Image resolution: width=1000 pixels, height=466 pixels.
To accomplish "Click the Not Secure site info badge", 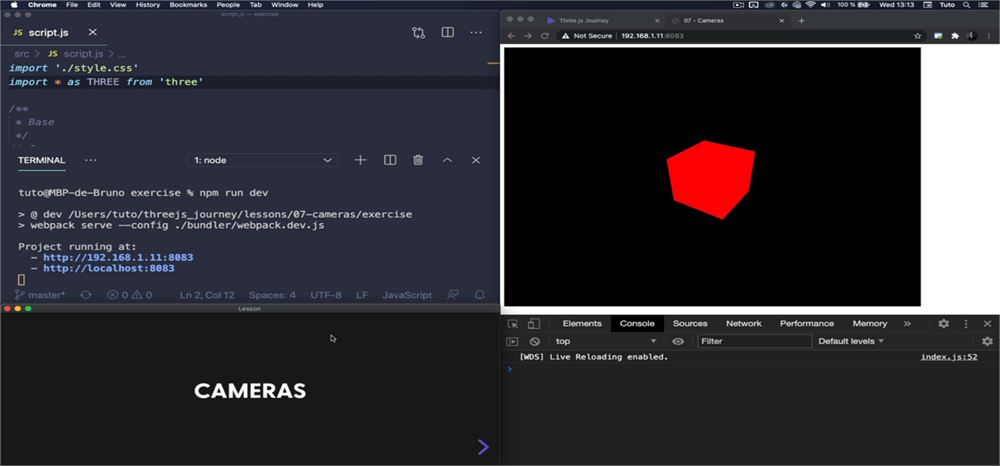I will (x=587, y=36).
